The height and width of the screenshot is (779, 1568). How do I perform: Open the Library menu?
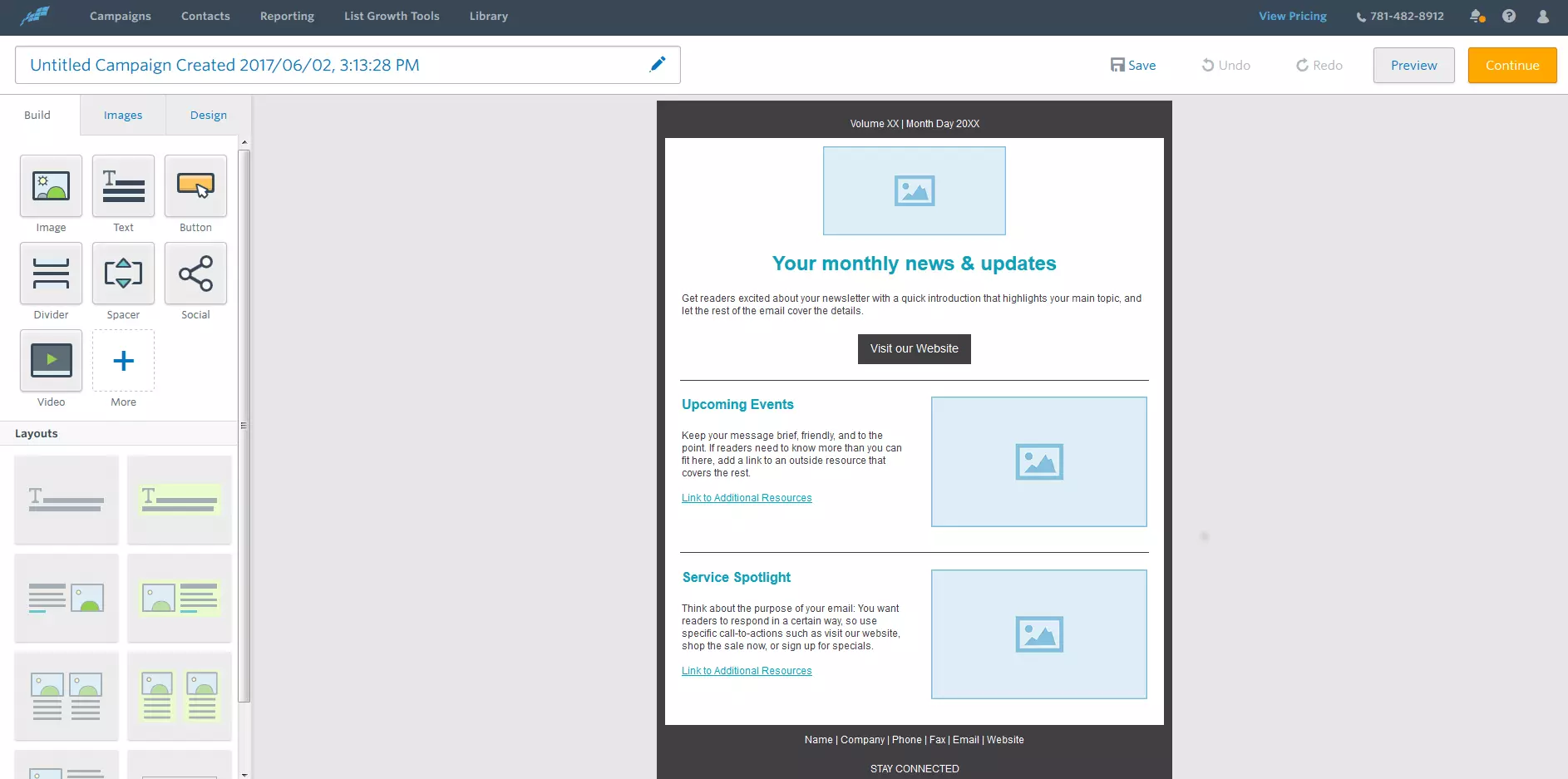pyautogui.click(x=488, y=16)
